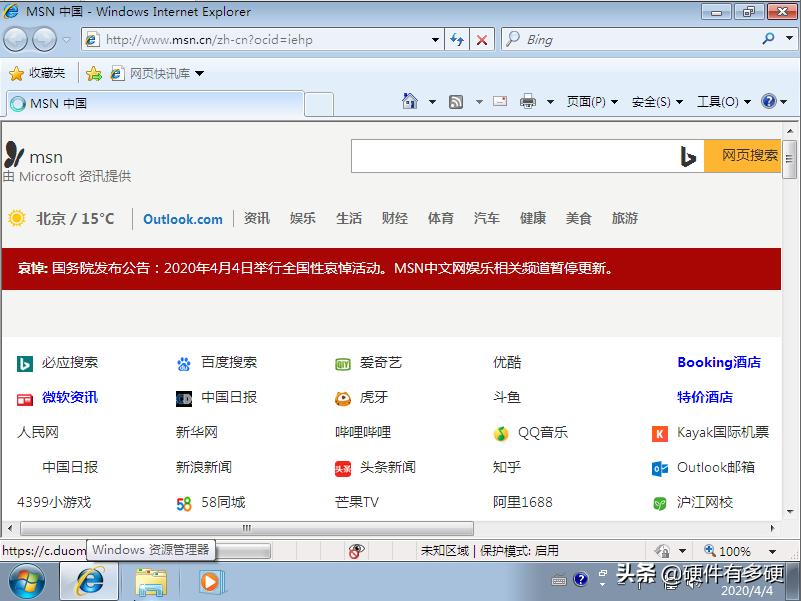Open Windows Media Player from the taskbar
Viewport: 801px width, 601px height.
(x=209, y=581)
